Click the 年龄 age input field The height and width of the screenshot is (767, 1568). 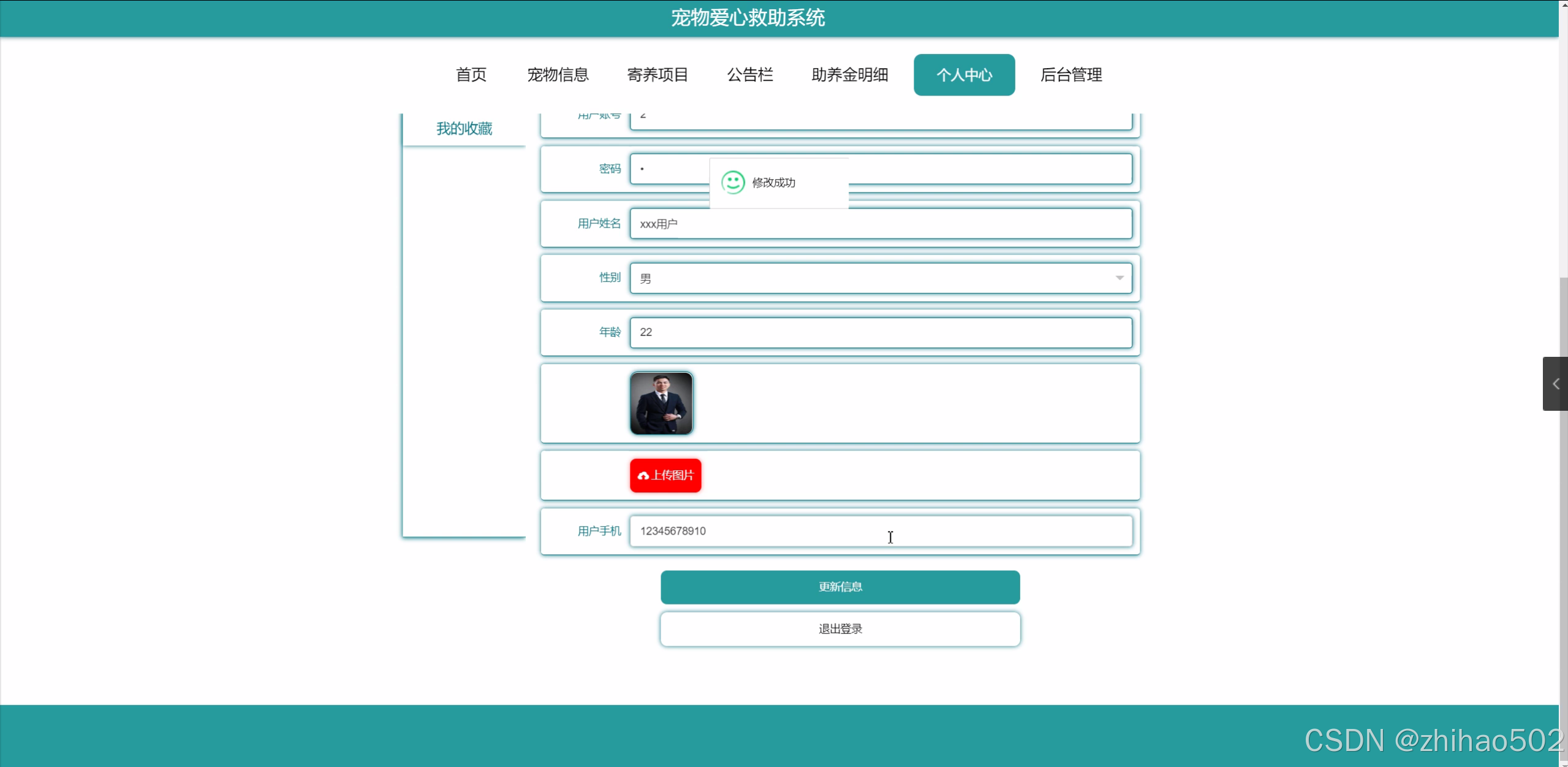[x=880, y=332]
